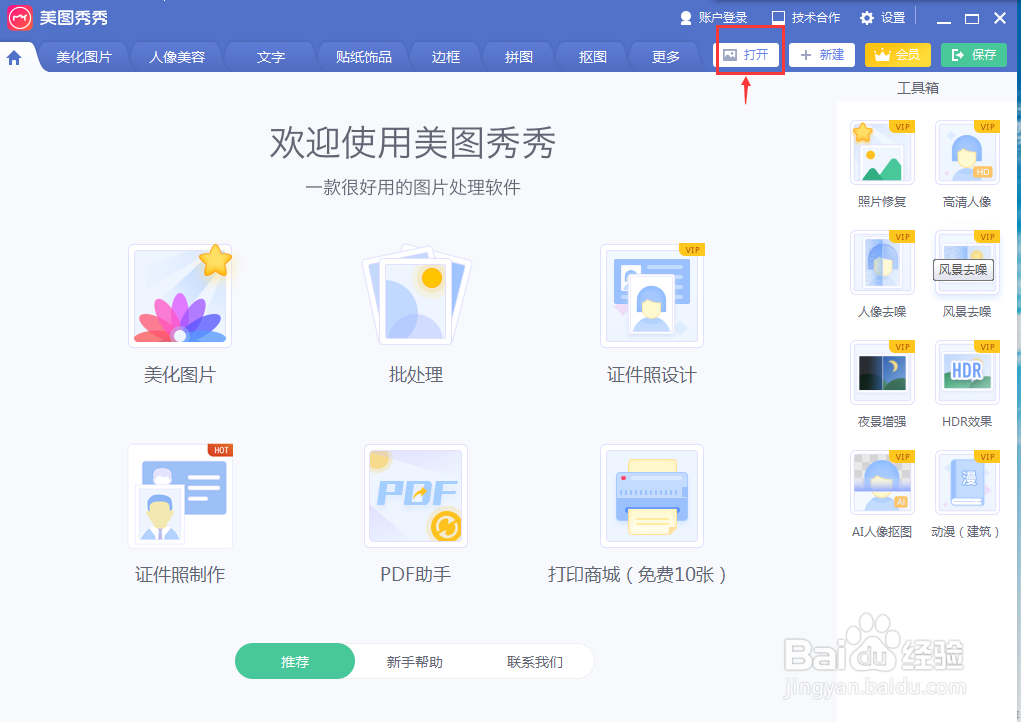Click the 证件照设计 text label
1021x722 pixels.
[x=652, y=375]
